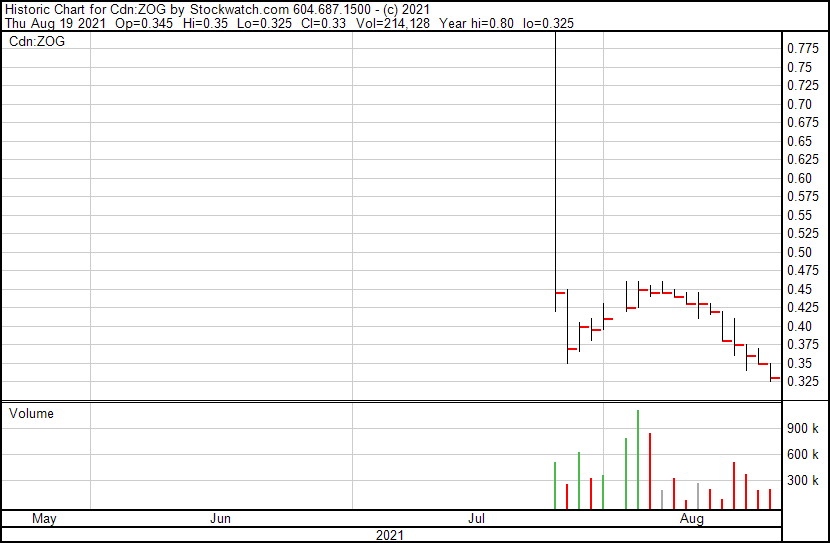Select the 0.525 price axis label

click(x=802, y=233)
